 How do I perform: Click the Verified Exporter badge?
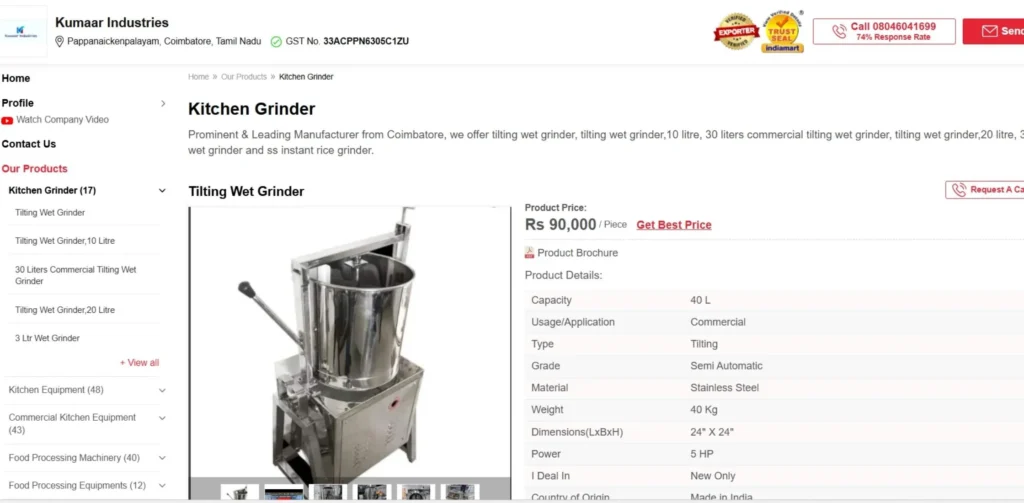(735, 31)
